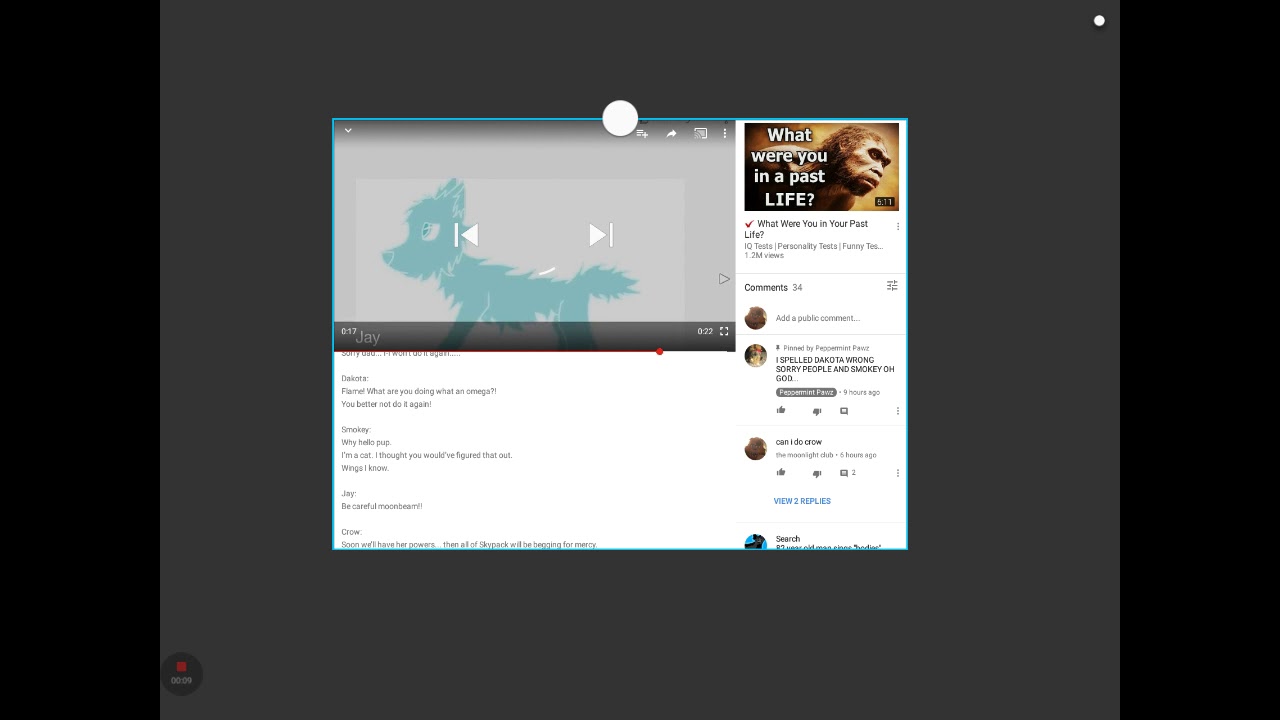The height and width of the screenshot is (720, 1280).
Task: Share the video using arrow icon
Action: tap(671, 133)
